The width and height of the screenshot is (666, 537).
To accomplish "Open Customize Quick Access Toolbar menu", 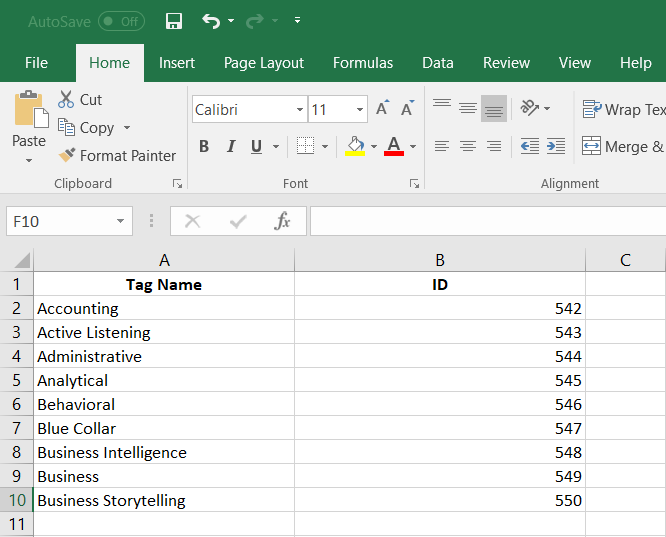I will 297,20.
